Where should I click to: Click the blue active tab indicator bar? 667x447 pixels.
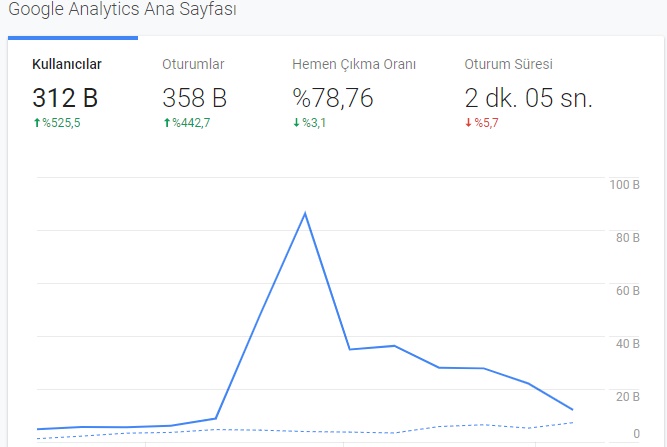(73, 38)
